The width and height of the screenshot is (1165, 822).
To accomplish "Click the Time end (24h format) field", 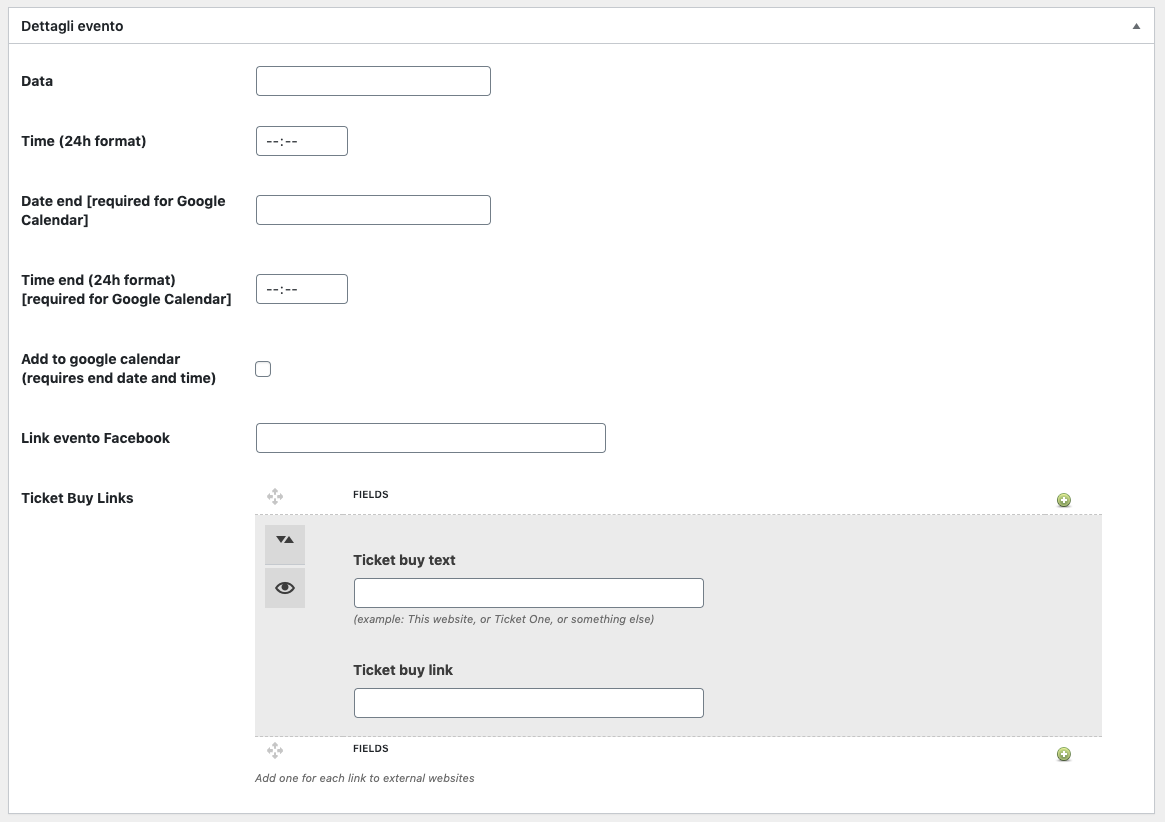I will click(x=301, y=289).
